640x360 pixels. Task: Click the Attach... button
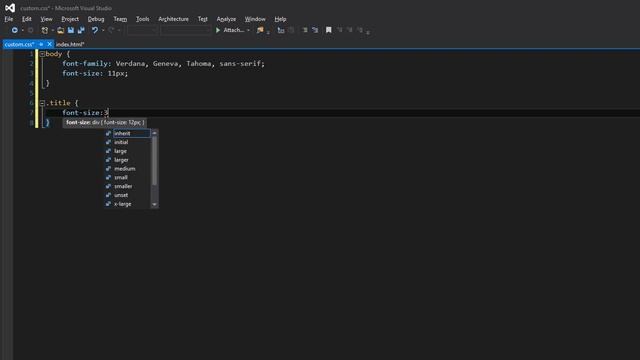[233, 30]
